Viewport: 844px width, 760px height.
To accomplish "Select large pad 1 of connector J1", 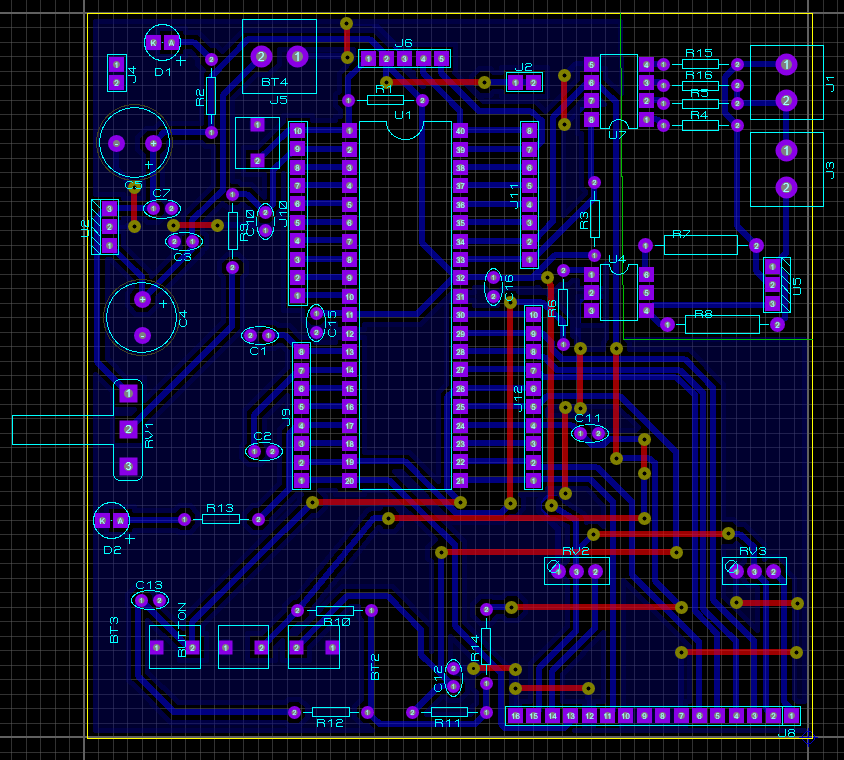I will [786, 65].
